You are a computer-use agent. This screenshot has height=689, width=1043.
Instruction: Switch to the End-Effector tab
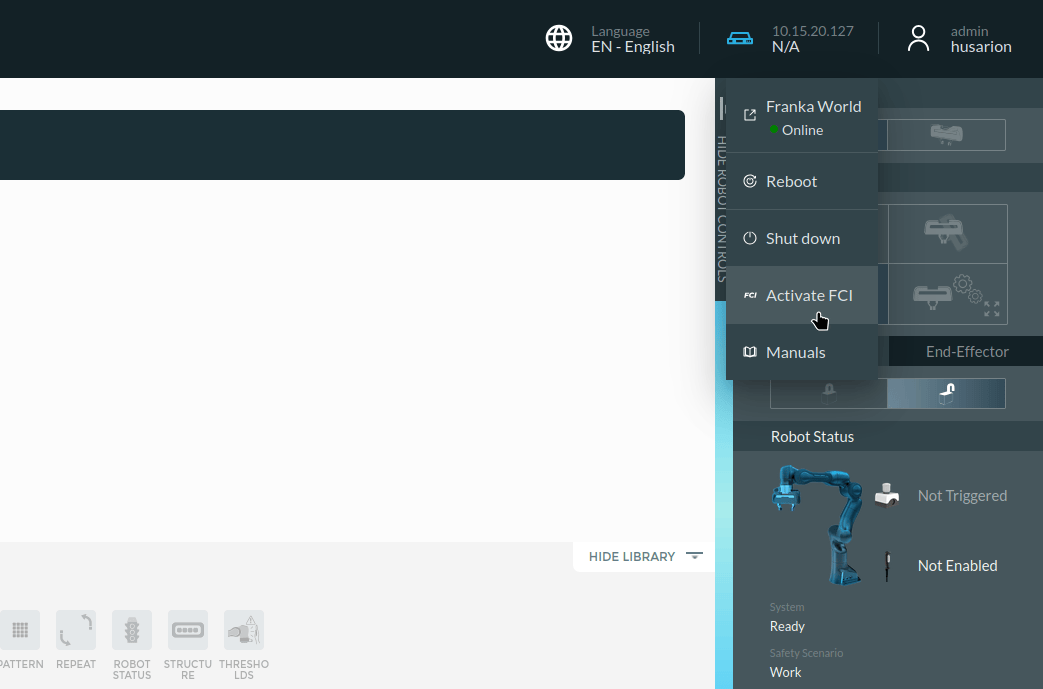967,352
